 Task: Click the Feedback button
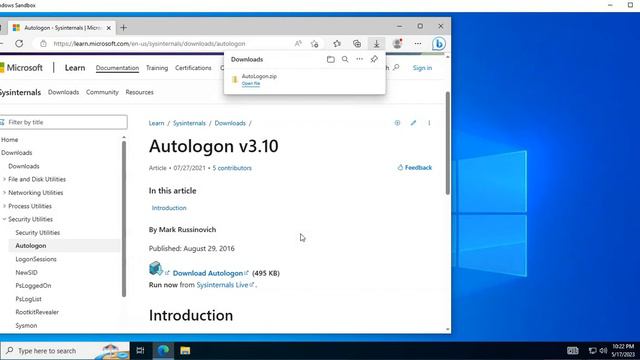415,167
